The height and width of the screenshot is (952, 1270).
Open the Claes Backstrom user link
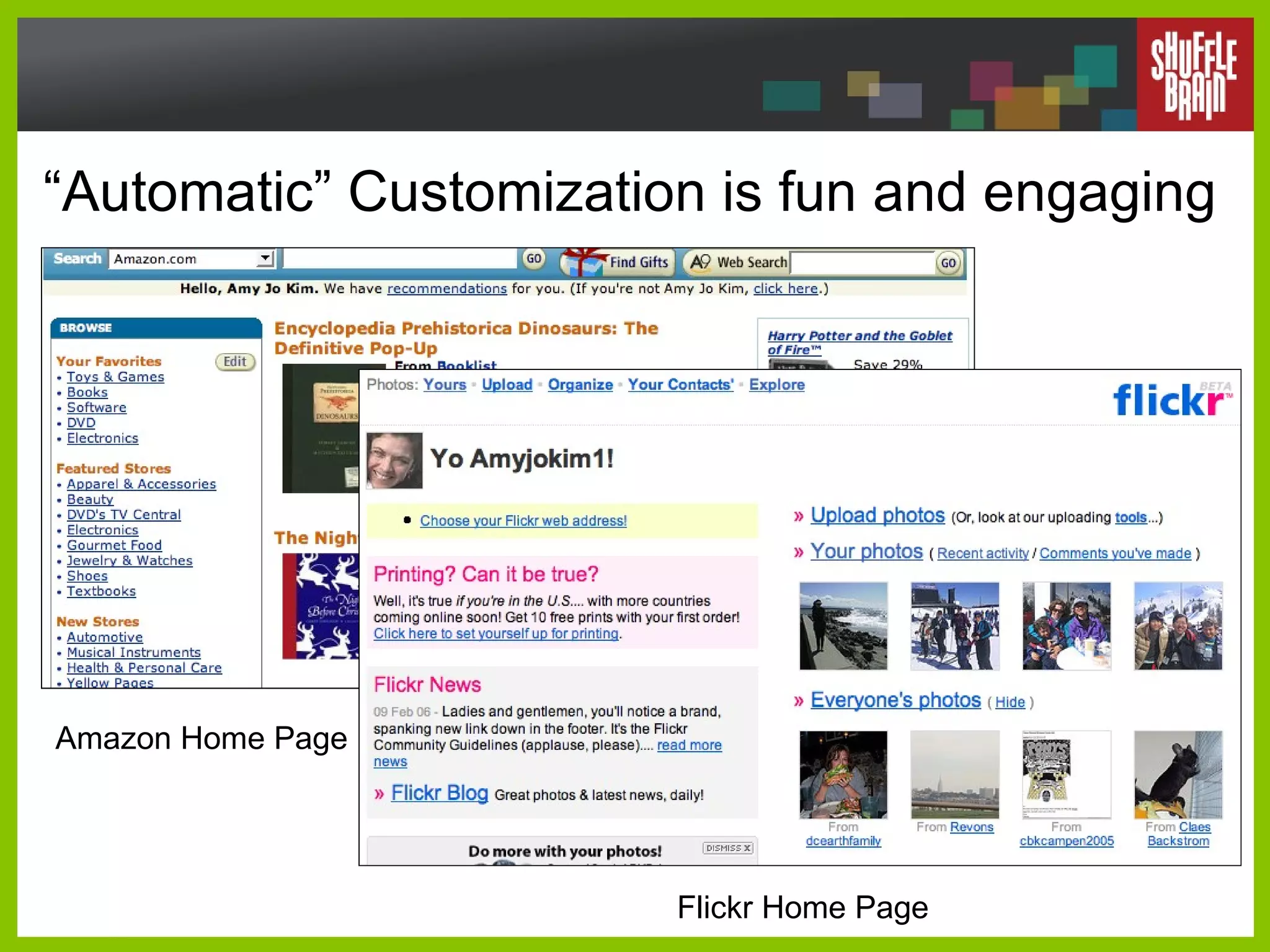[x=1179, y=834]
